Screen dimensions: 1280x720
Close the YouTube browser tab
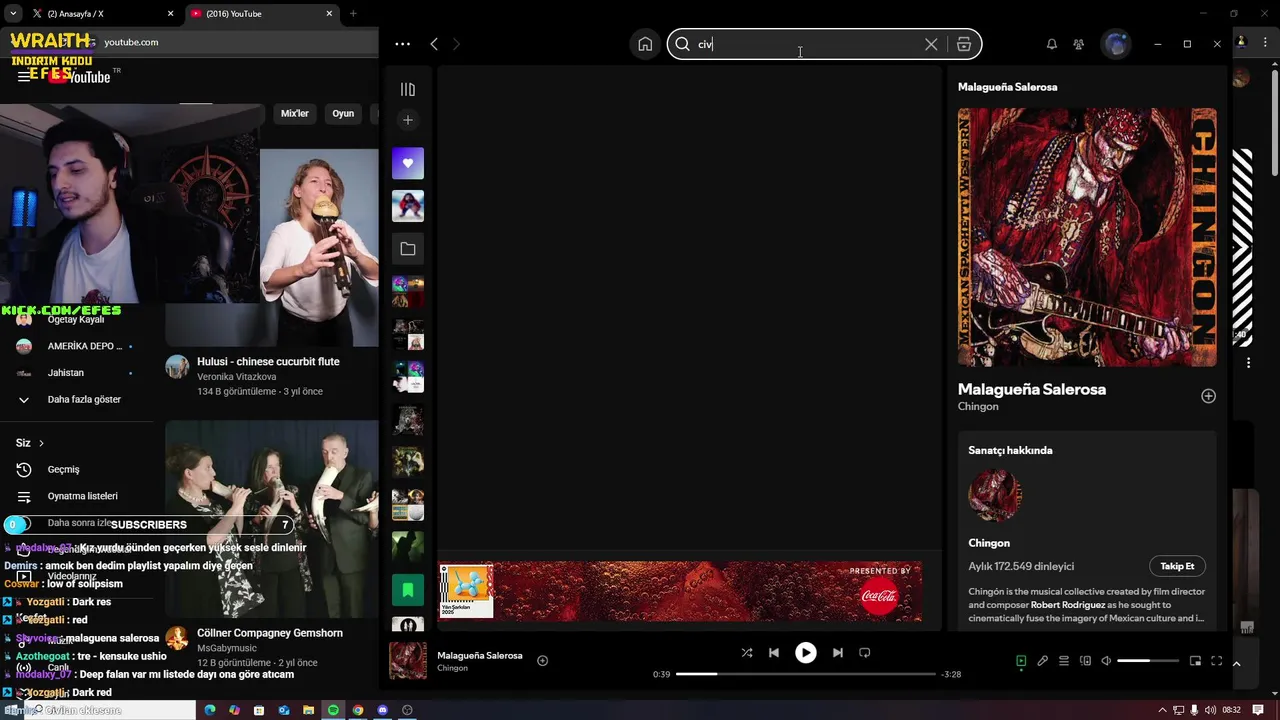(x=330, y=14)
